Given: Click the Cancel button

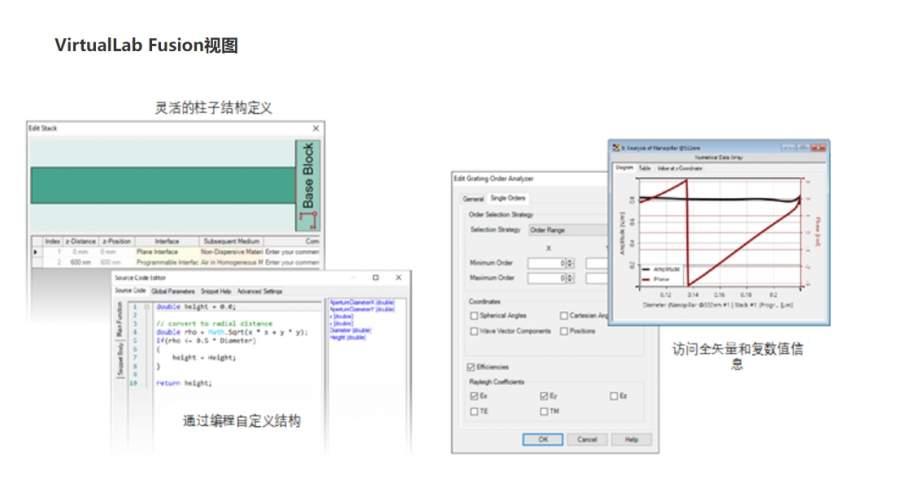Looking at the screenshot, I should click(587, 439).
